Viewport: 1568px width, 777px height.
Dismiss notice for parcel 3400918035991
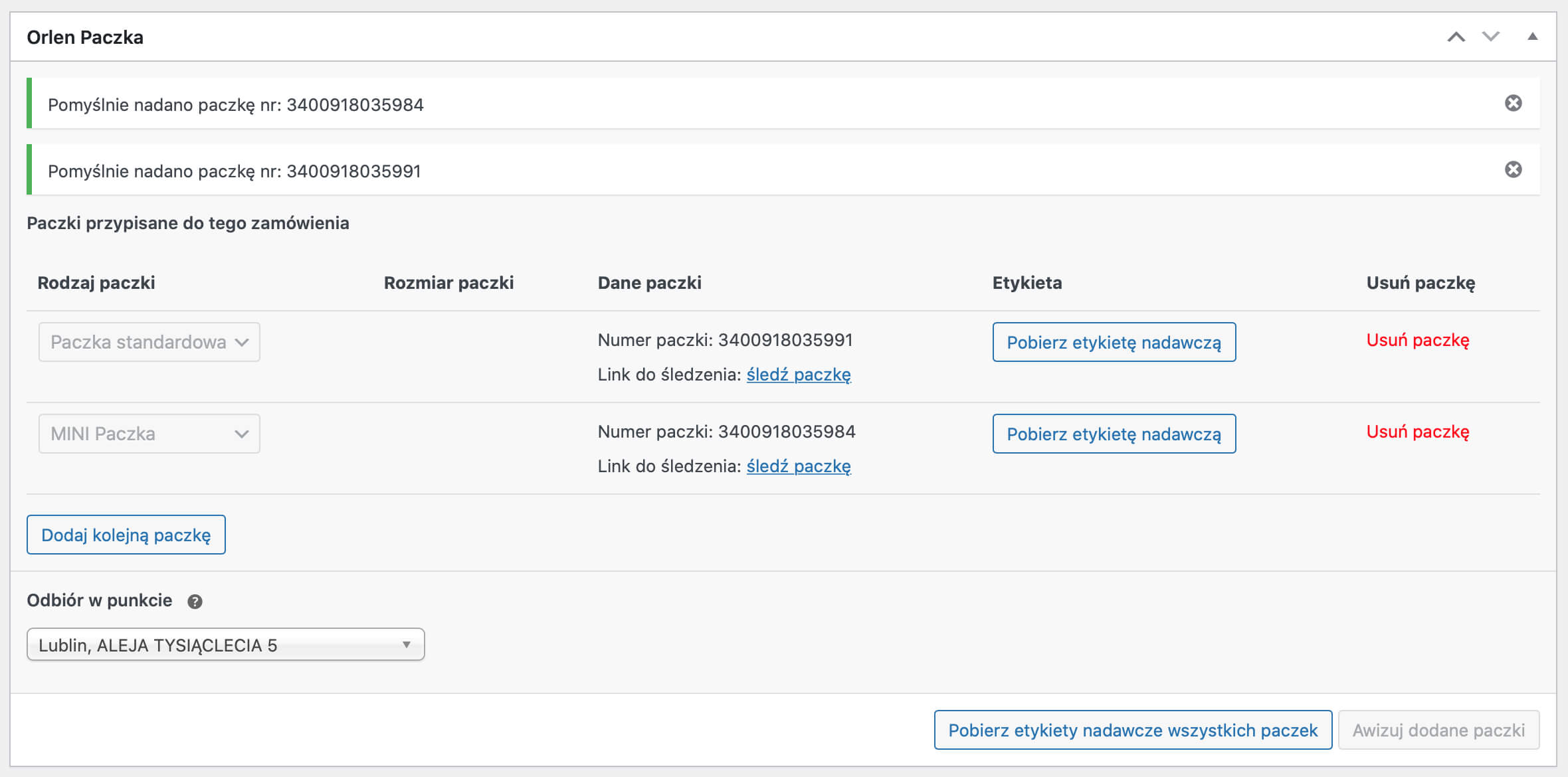(1513, 169)
